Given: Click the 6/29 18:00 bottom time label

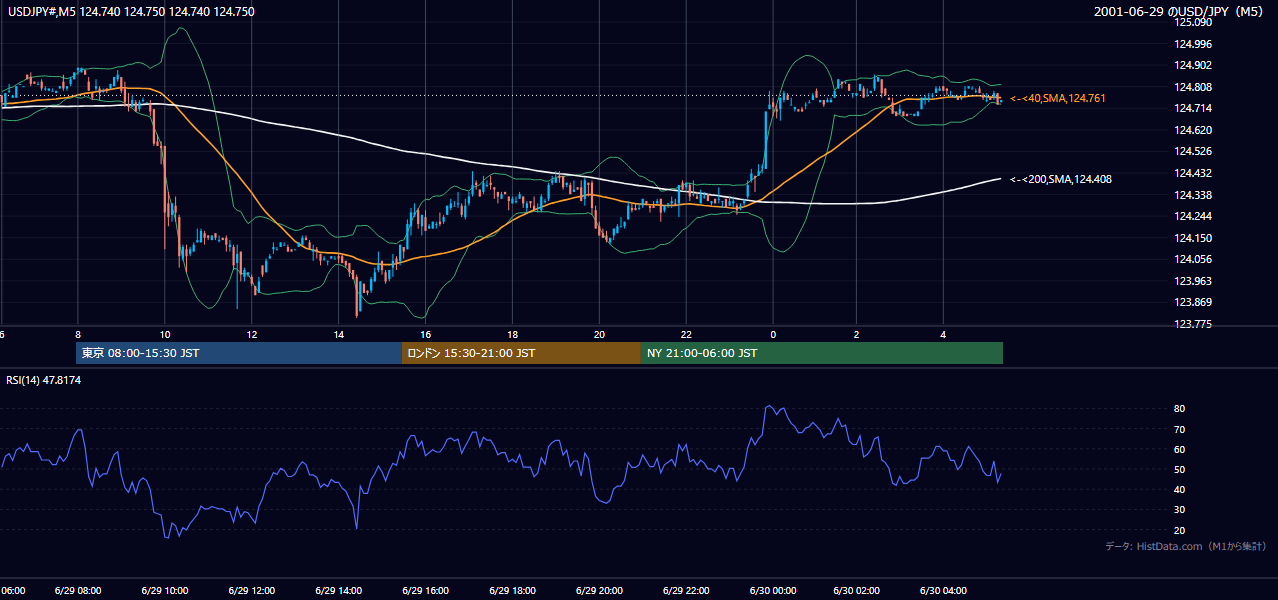Looking at the screenshot, I should (x=512, y=590).
